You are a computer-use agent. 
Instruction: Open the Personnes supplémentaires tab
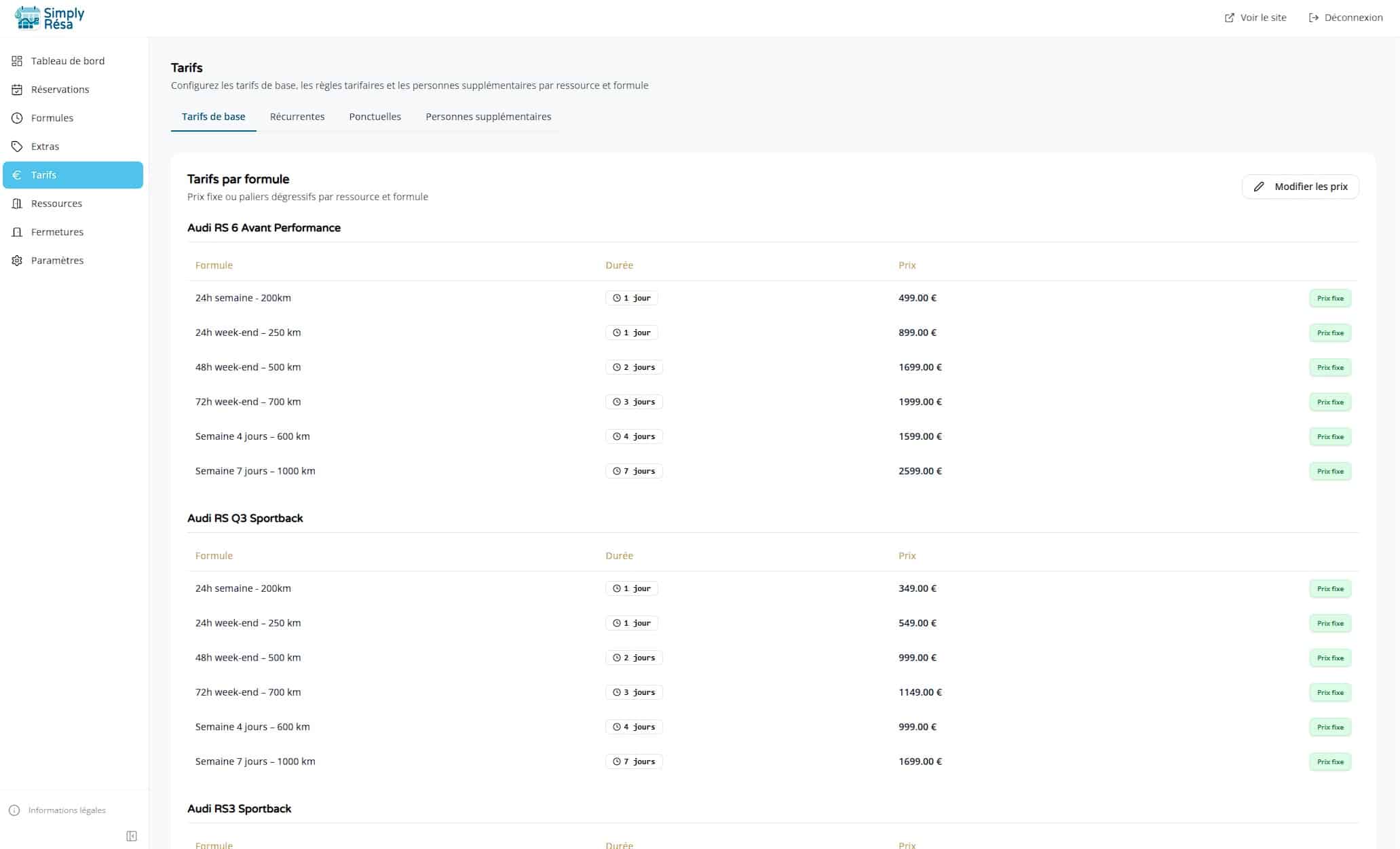point(488,116)
